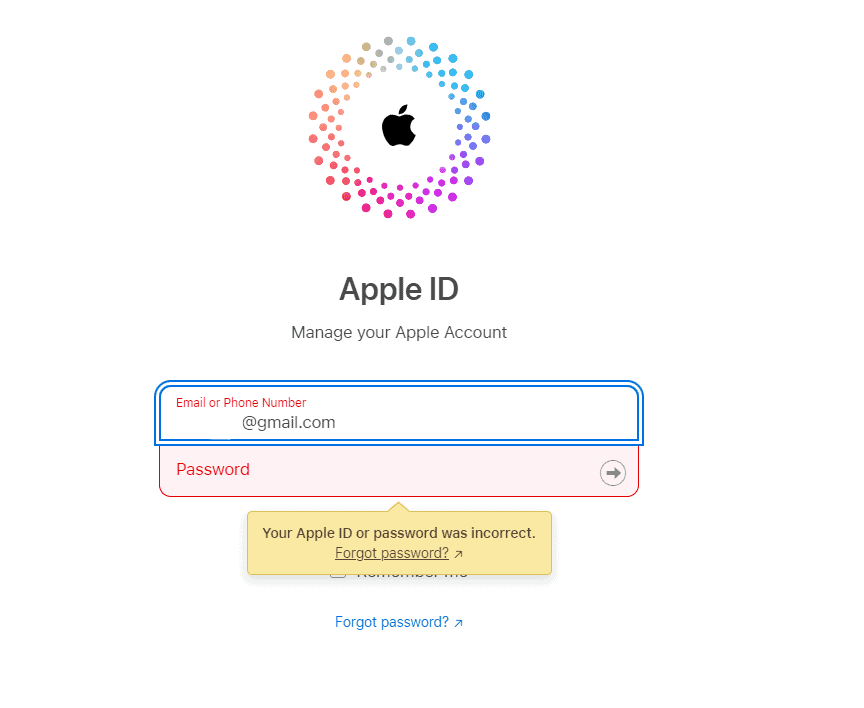The width and height of the screenshot is (864, 708).
Task: Click the partially hidden Remember me label
Action: coord(412,576)
